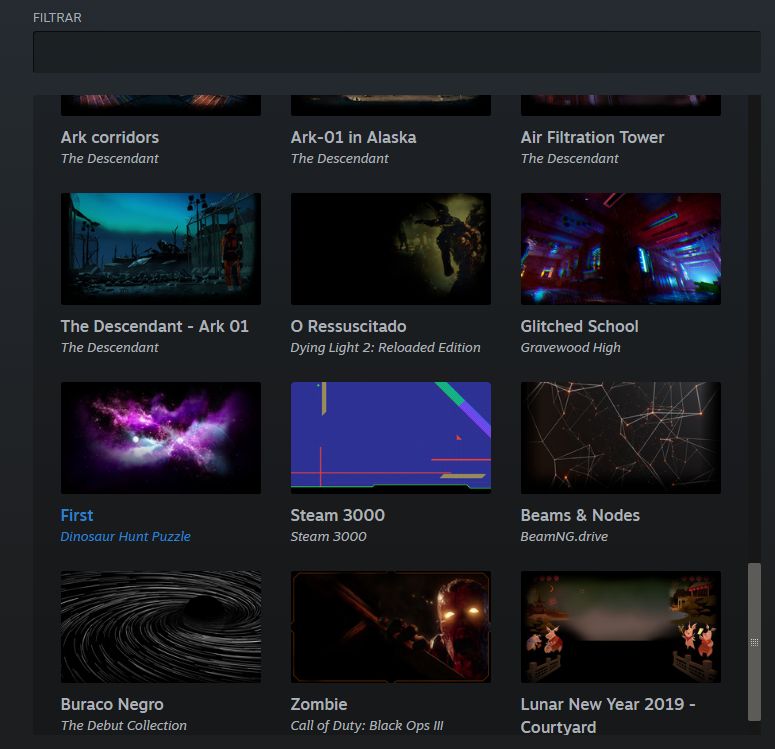Viewport: 775px width, 749px height.
Task: Open the Dinosaur Hunt Puzzle link
Action: (x=126, y=536)
